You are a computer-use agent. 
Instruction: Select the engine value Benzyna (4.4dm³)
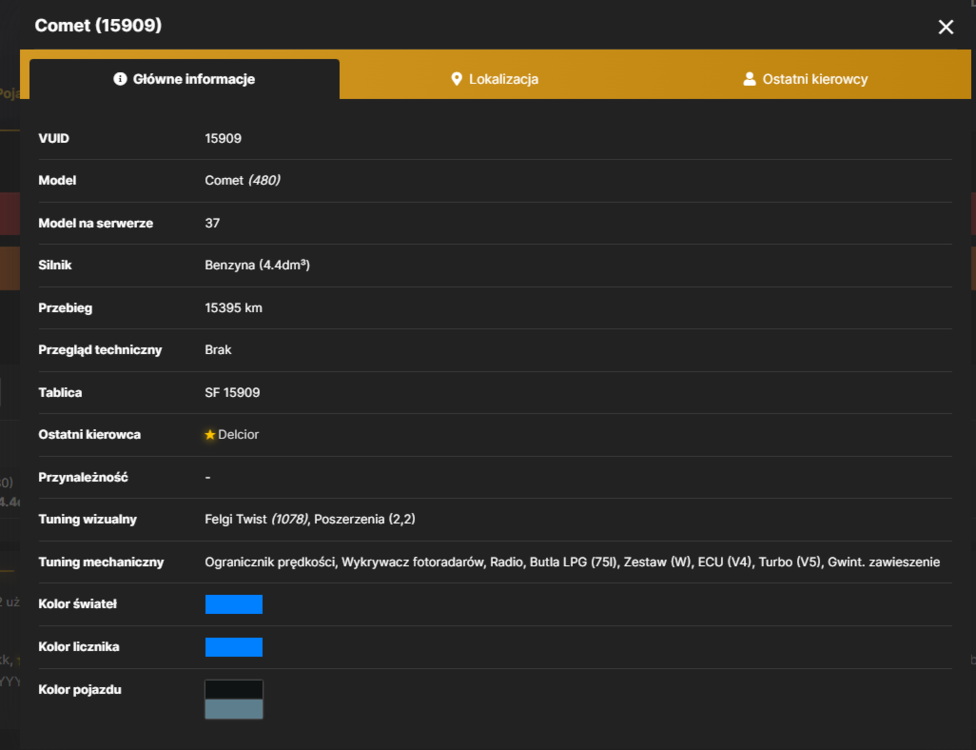click(x=257, y=265)
